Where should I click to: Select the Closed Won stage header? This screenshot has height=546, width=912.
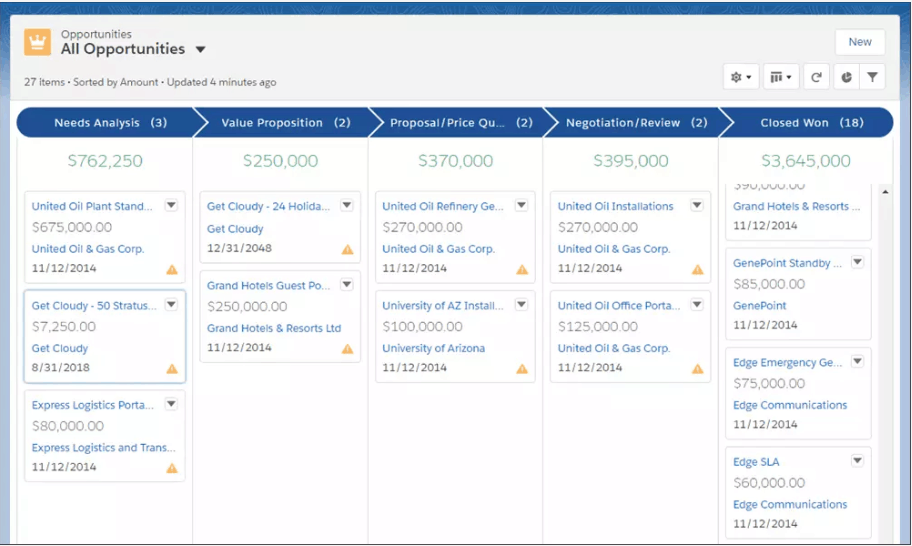click(810, 123)
